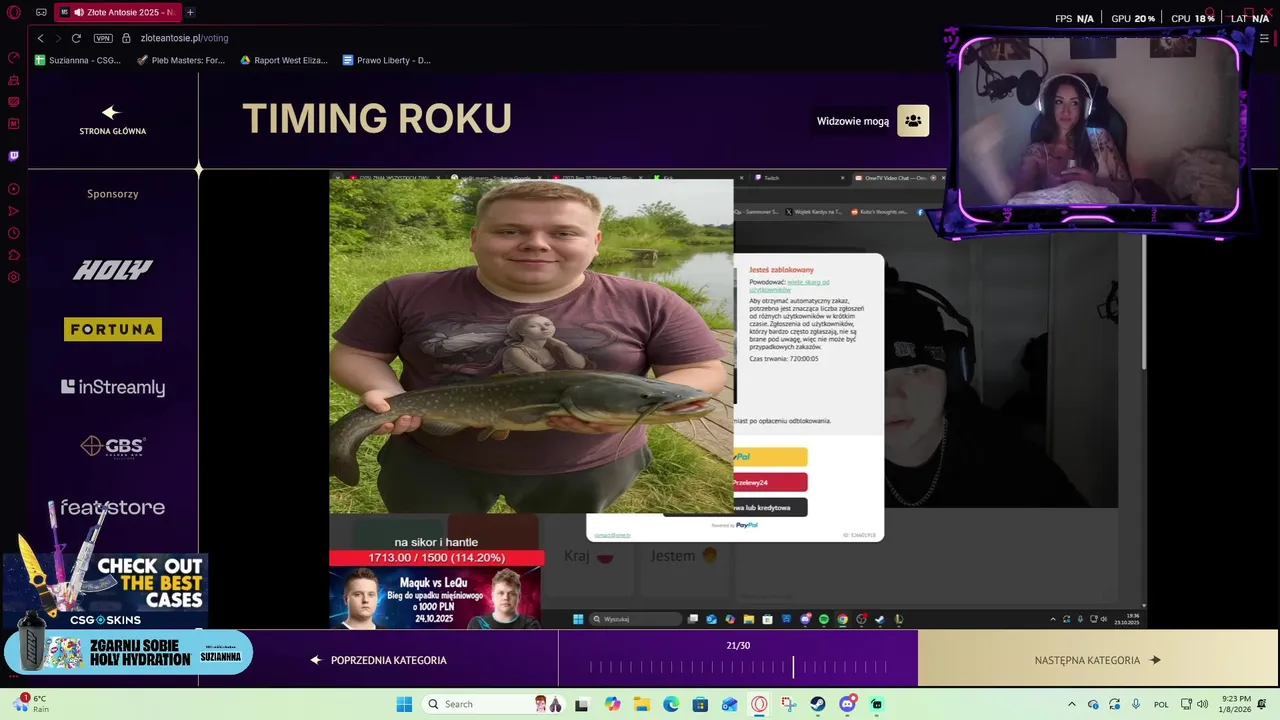The width and height of the screenshot is (1280, 720).
Task: Open the Settings gear sidebar icon
Action: [14, 277]
